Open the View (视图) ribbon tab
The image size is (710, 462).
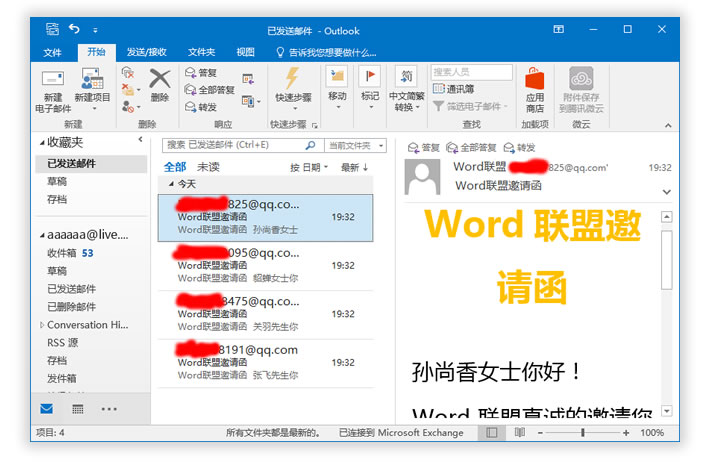[x=245, y=53]
